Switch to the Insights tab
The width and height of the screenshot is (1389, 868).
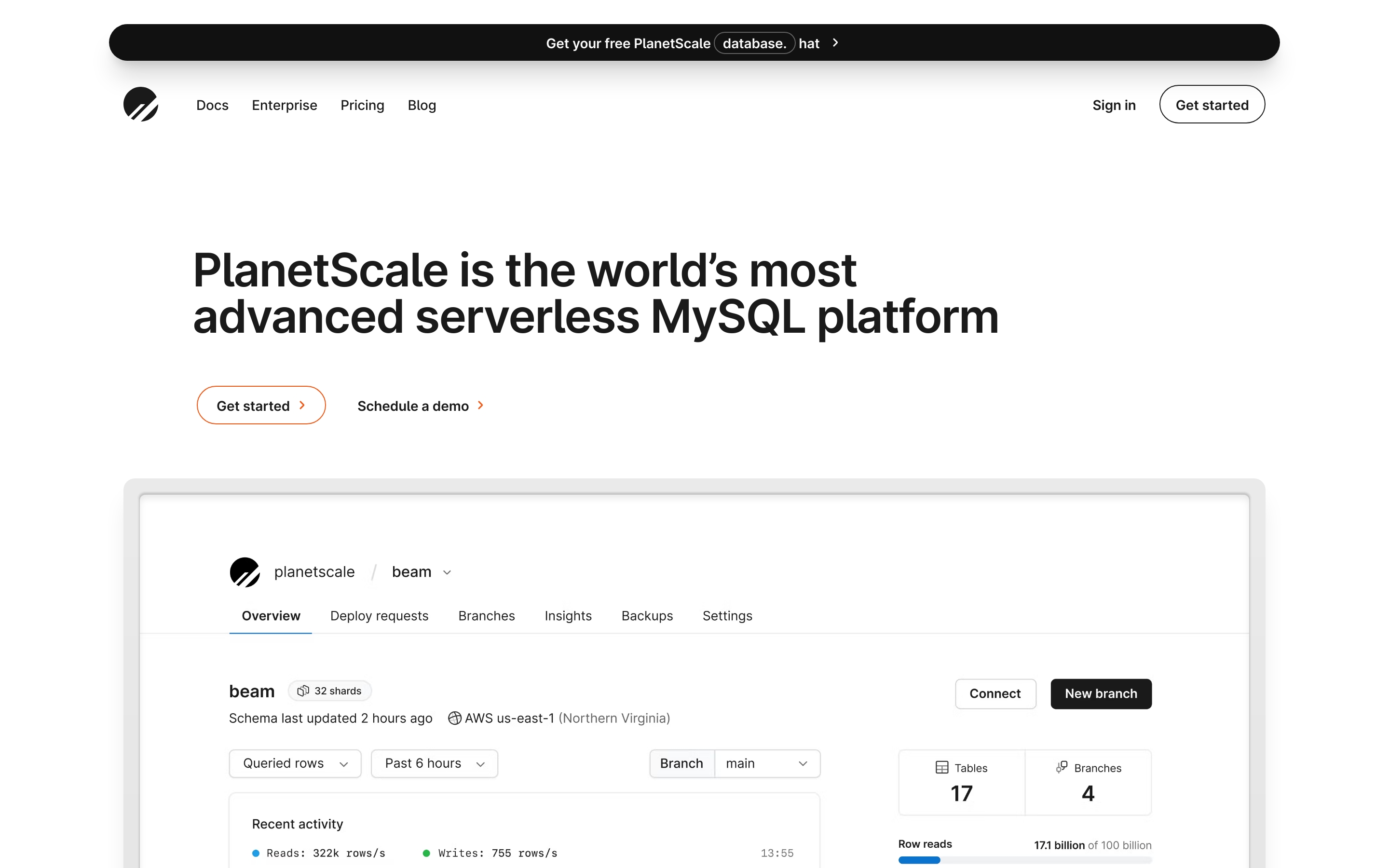point(568,615)
